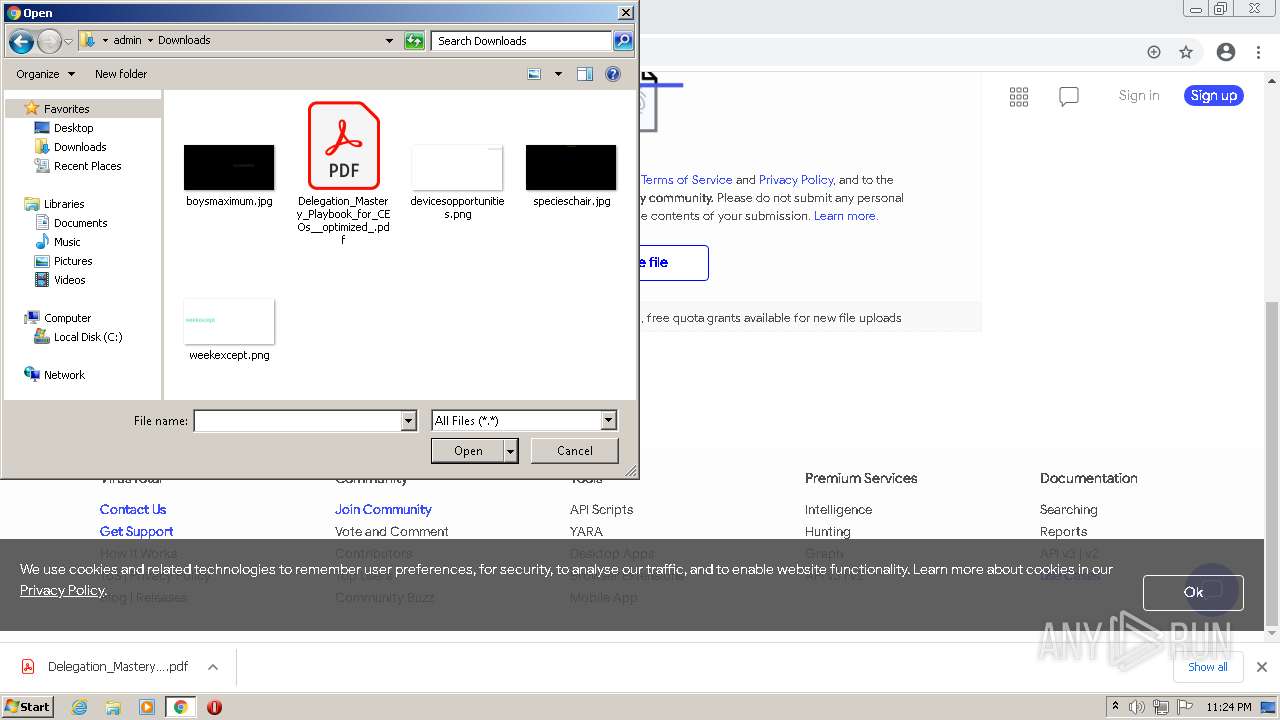Open Pictures library
1280x720 pixels.
pyautogui.click(x=73, y=261)
